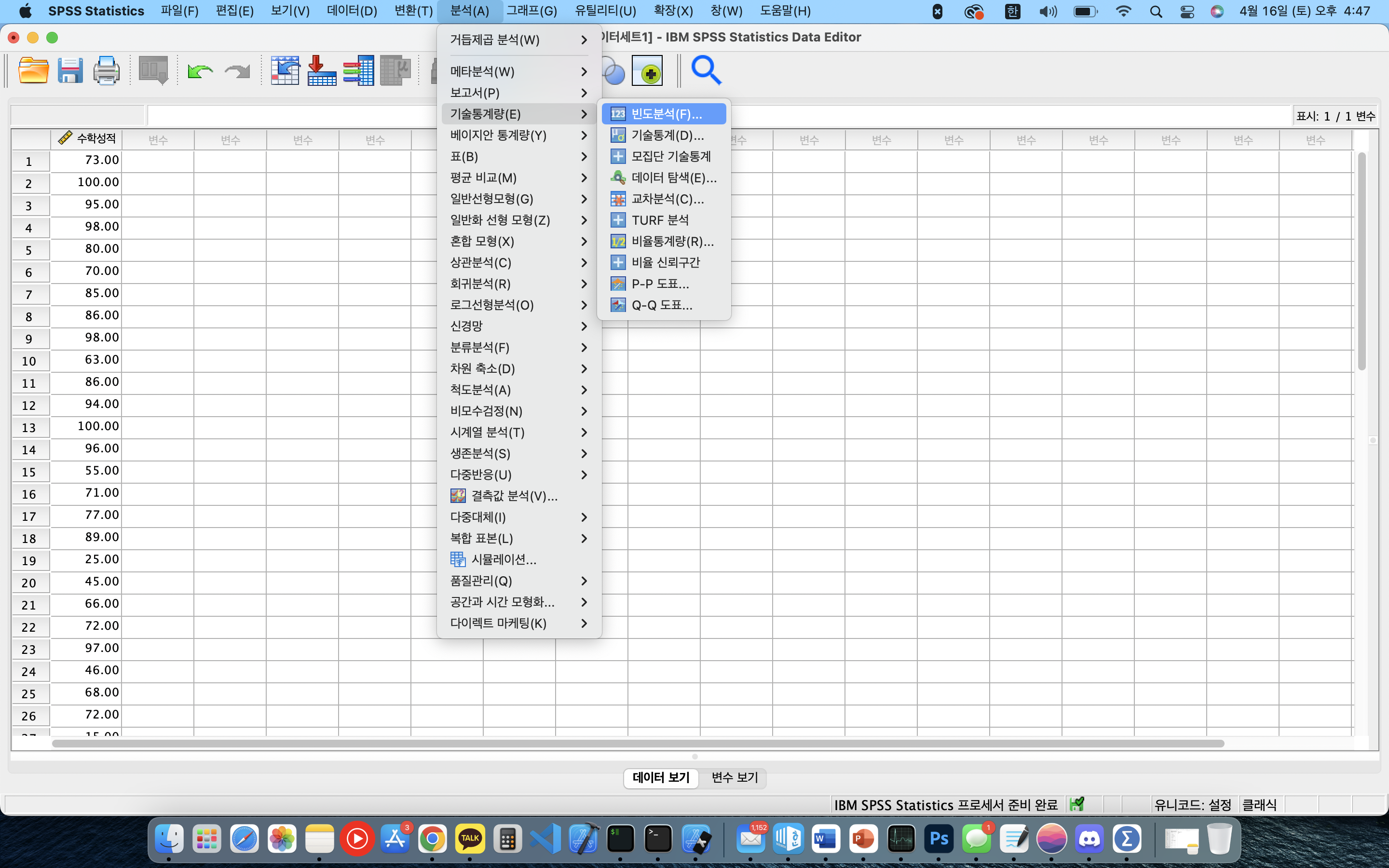Screen dimensions: 1389x868
Task: Click the horizontal scrollbar of data grid
Action: (x=638, y=744)
